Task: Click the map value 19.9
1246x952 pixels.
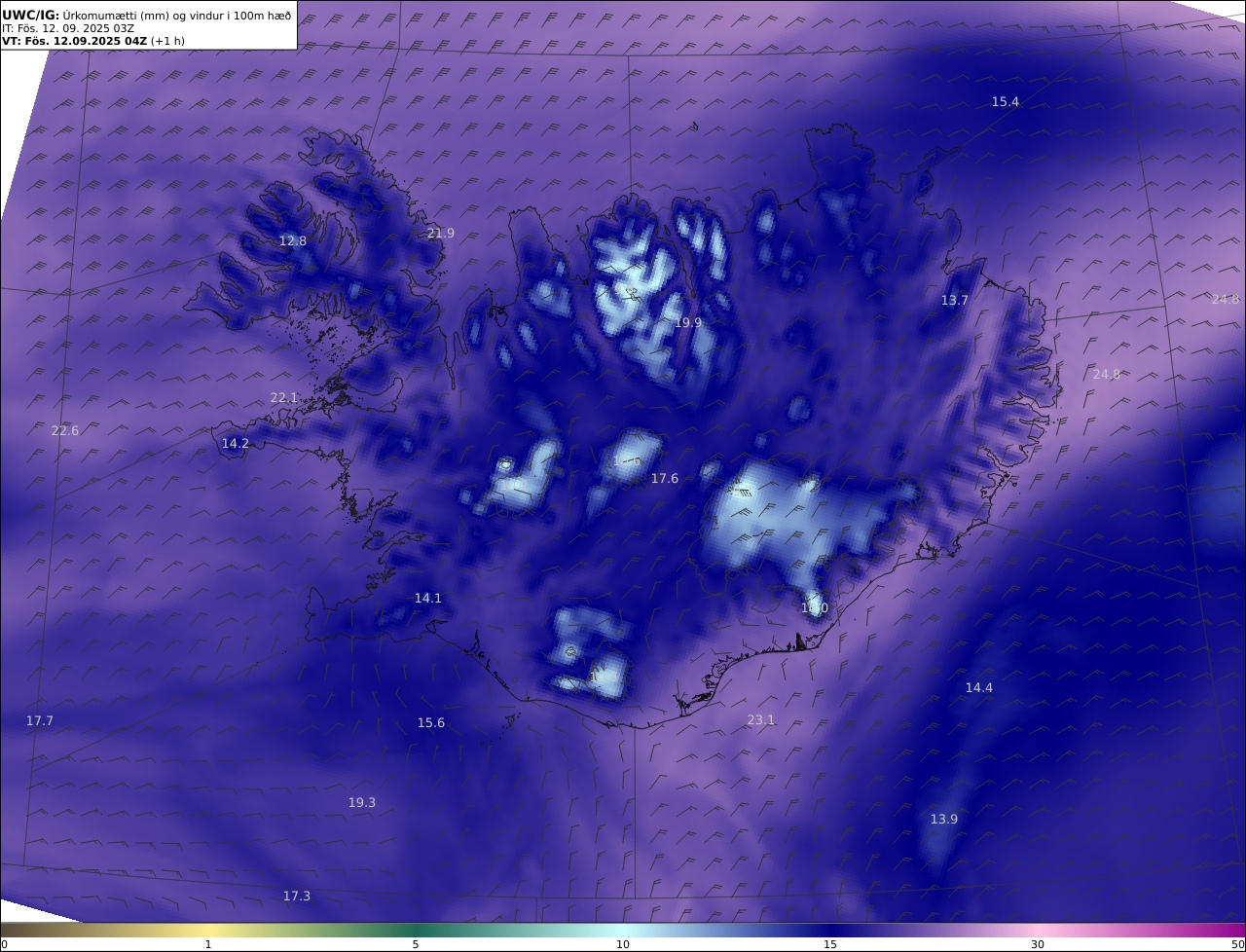Action: [688, 322]
